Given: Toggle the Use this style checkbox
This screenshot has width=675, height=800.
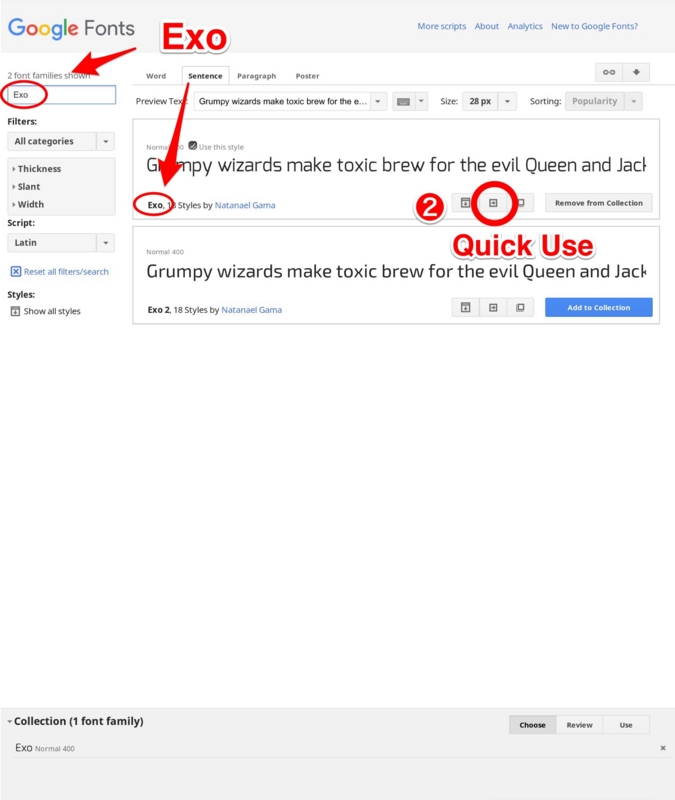Looking at the screenshot, I should [192, 146].
